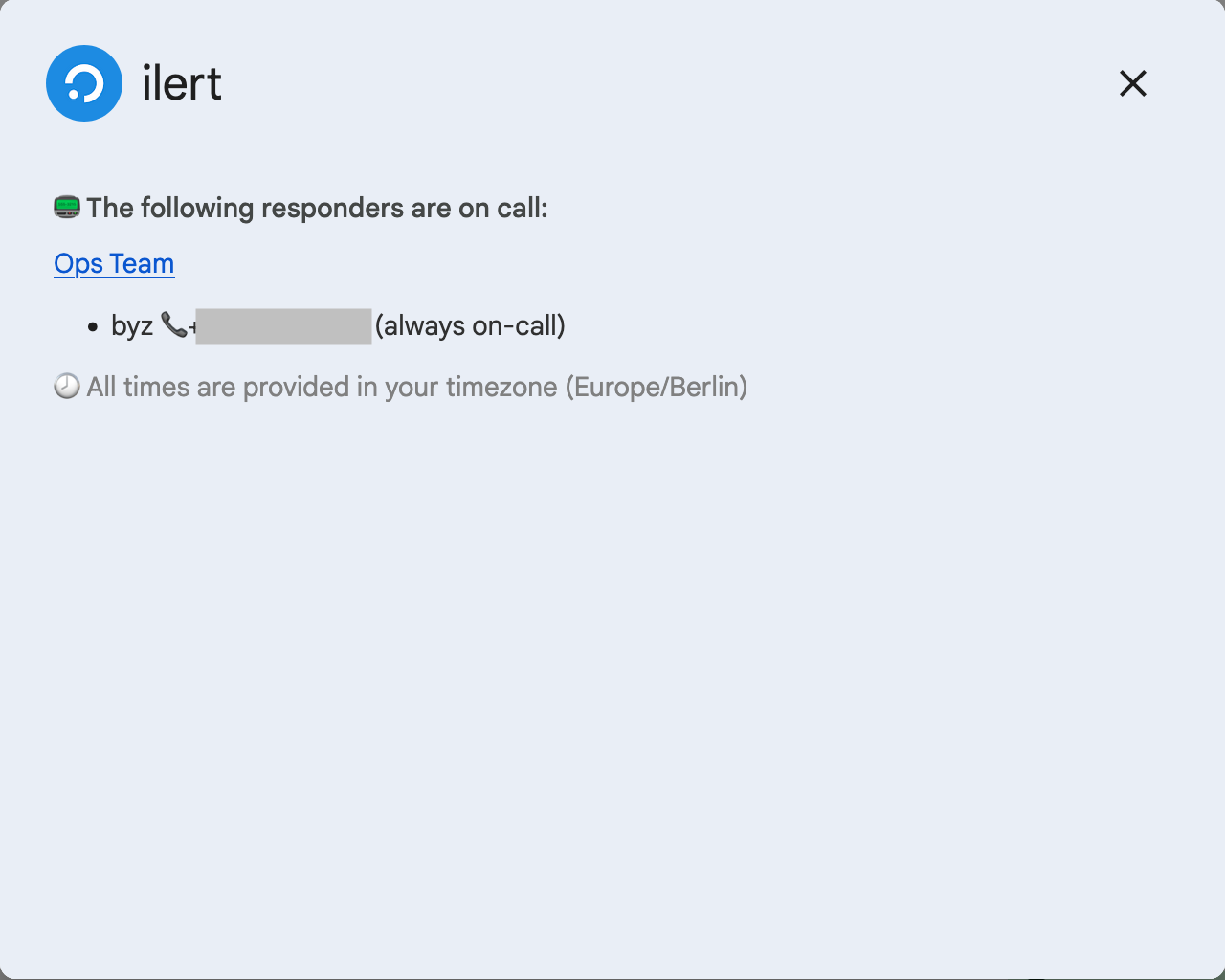This screenshot has height=980, width=1225.
Task: Click the word "Team" in the link
Action: pos(142,264)
